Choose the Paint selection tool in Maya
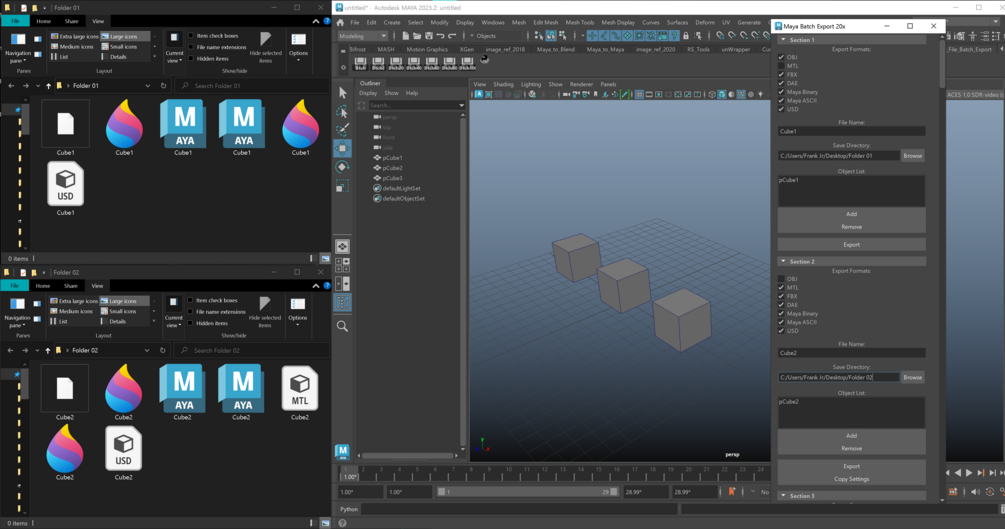Screen dimensions: 1005x529 pos(342,130)
